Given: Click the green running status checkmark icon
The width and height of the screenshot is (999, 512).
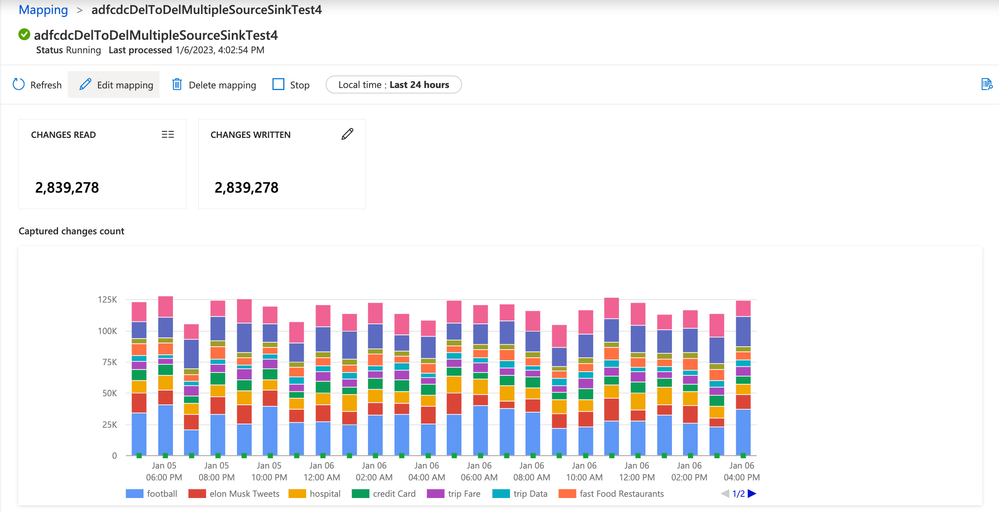Looking at the screenshot, I should coord(24,34).
